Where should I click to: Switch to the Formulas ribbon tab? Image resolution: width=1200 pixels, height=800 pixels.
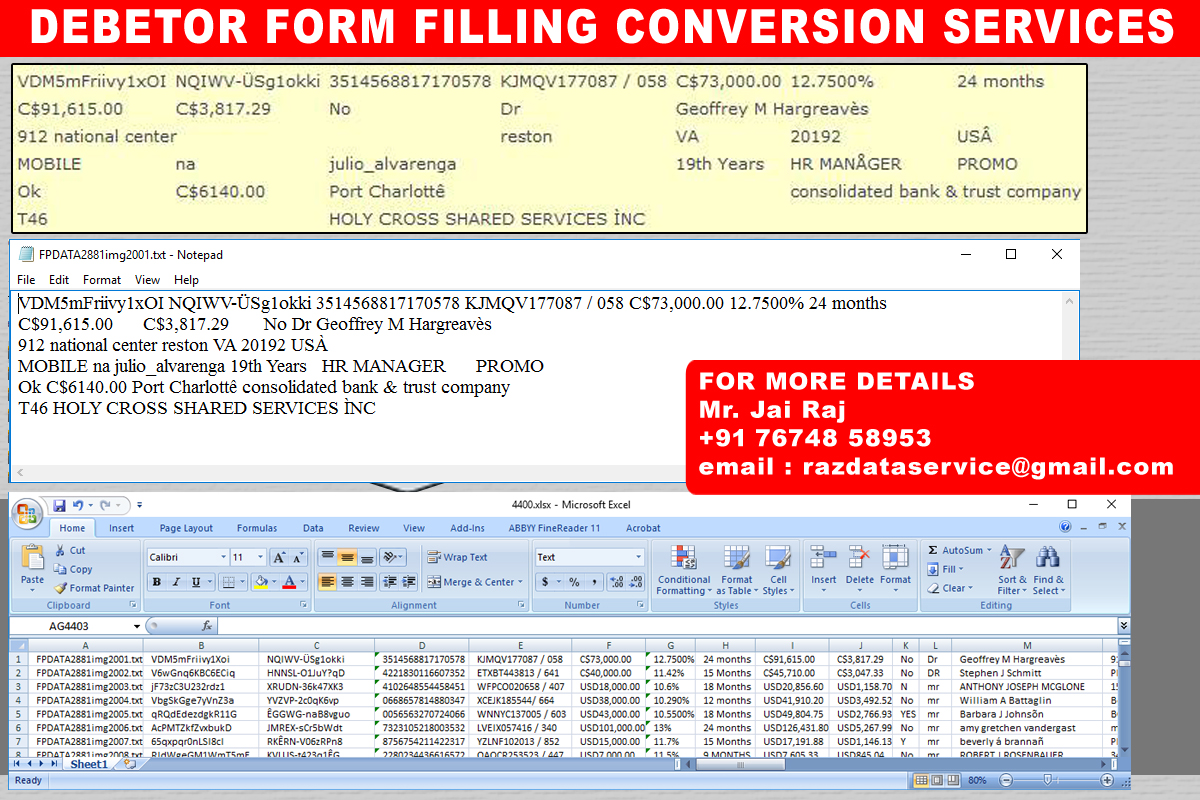[x=257, y=528]
